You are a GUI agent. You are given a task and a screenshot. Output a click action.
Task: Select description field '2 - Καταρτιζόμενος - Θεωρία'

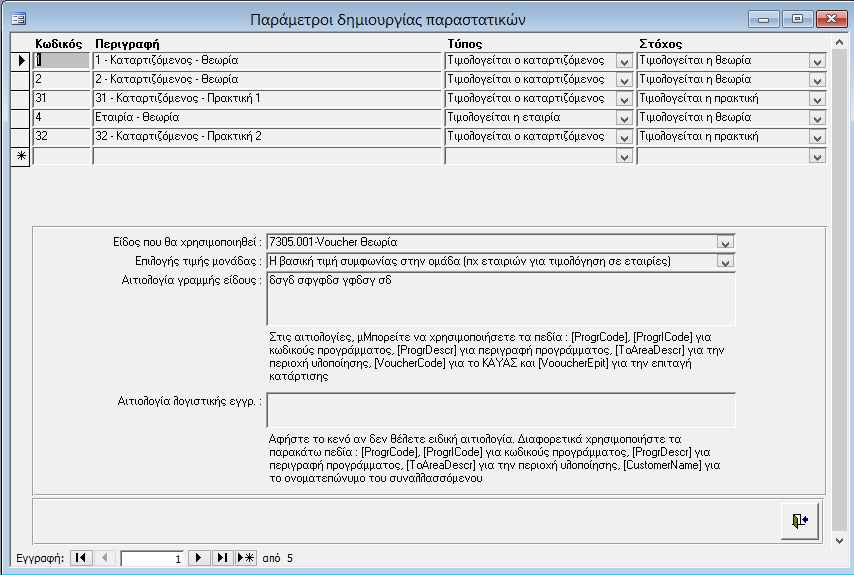(266, 80)
